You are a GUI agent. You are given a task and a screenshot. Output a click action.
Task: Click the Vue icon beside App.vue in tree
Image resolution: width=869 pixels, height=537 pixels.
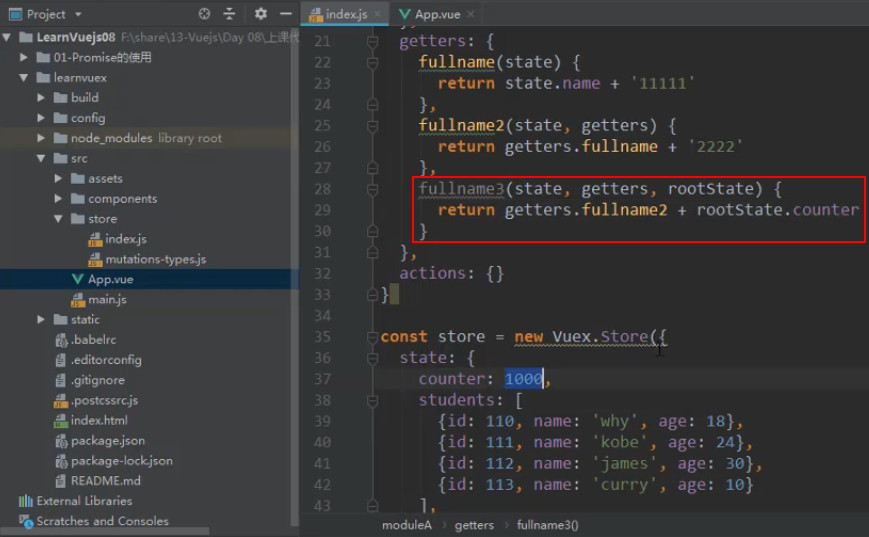78,279
